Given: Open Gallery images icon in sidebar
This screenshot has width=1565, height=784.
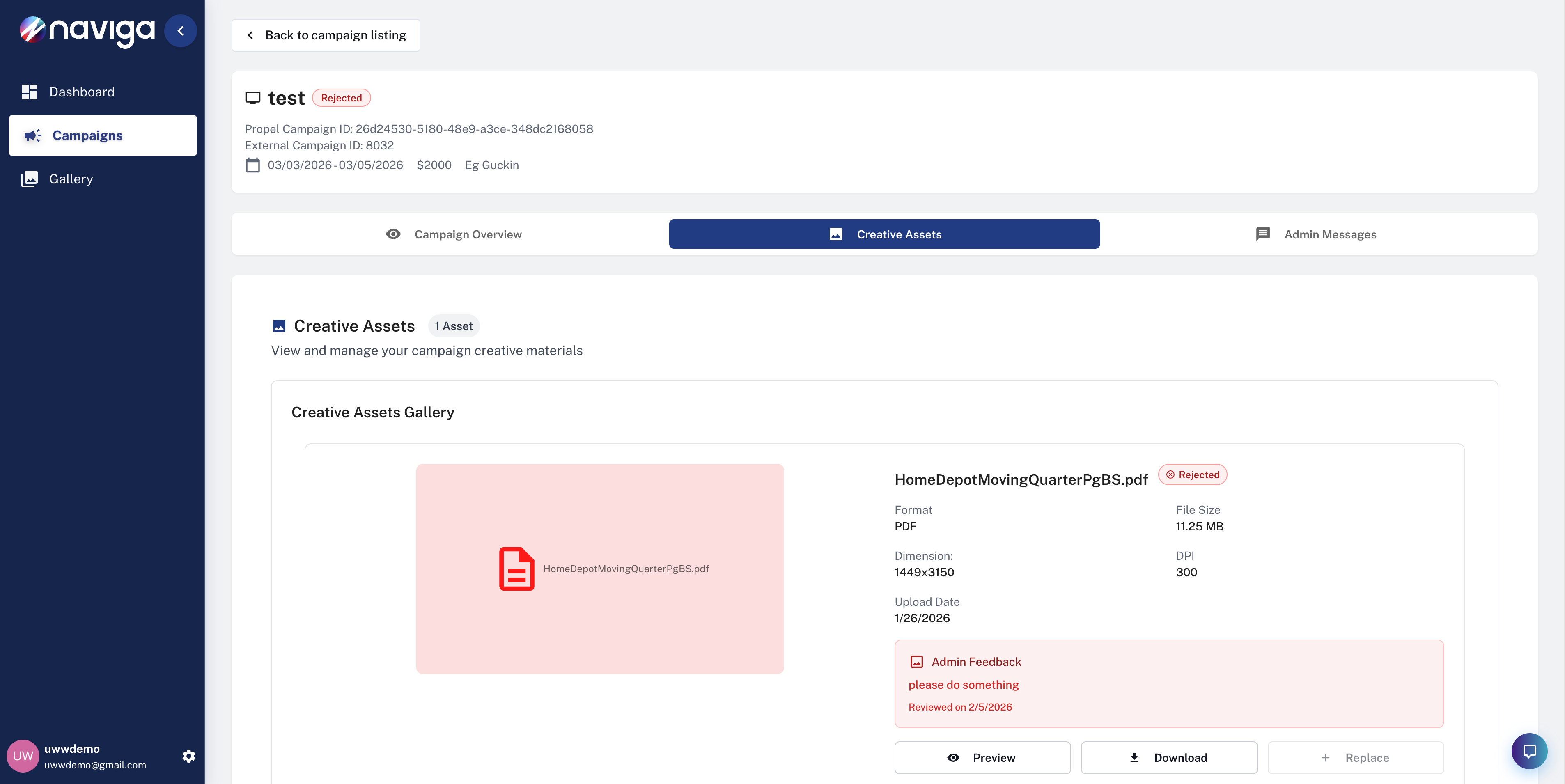Looking at the screenshot, I should (29, 179).
